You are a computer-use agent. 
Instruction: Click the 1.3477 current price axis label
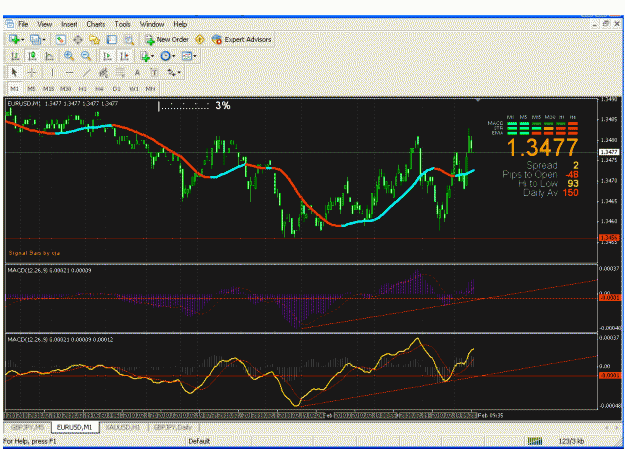pos(609,152)
